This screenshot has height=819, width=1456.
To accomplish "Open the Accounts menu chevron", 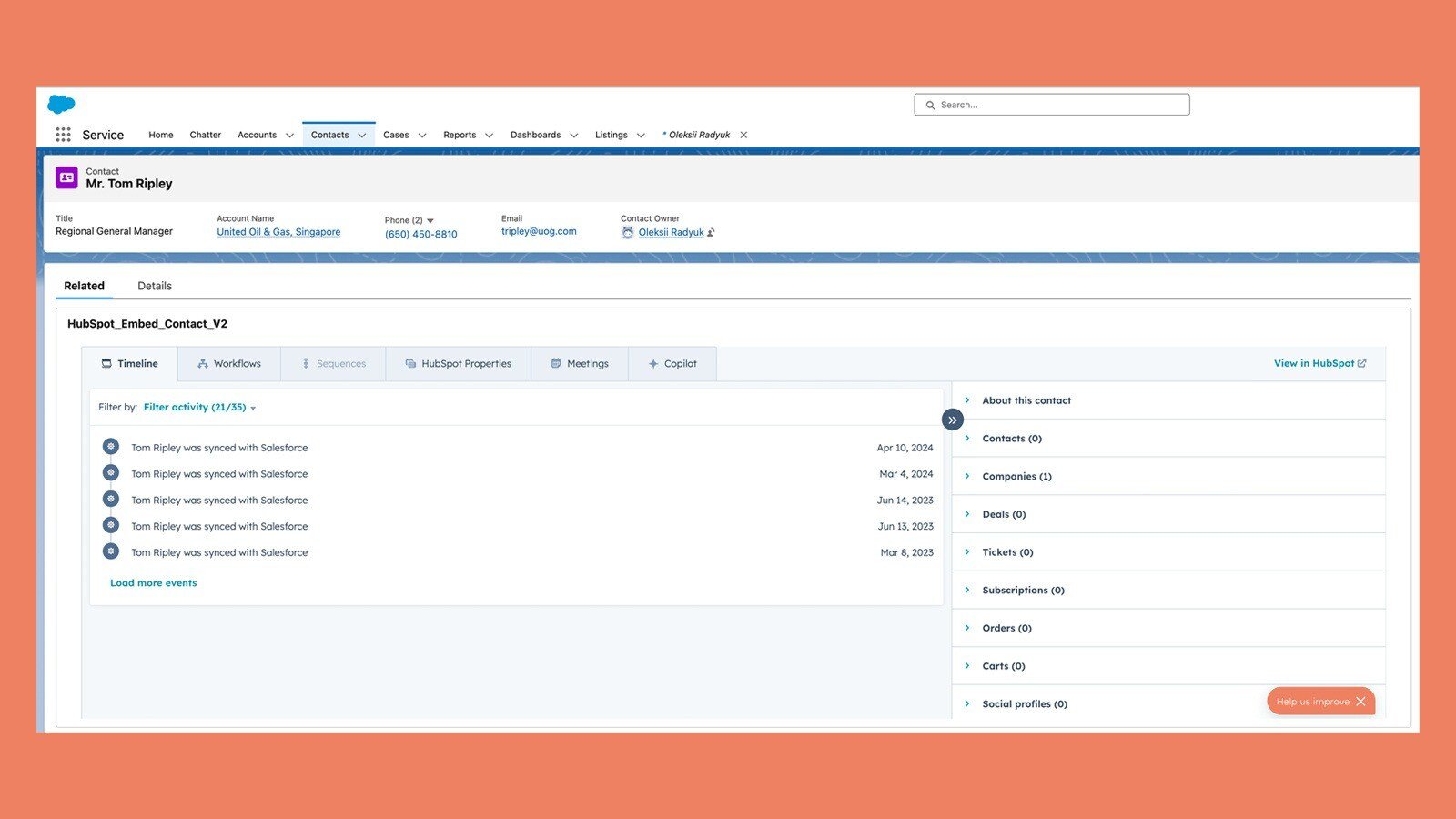I will [x=289, y=136].
